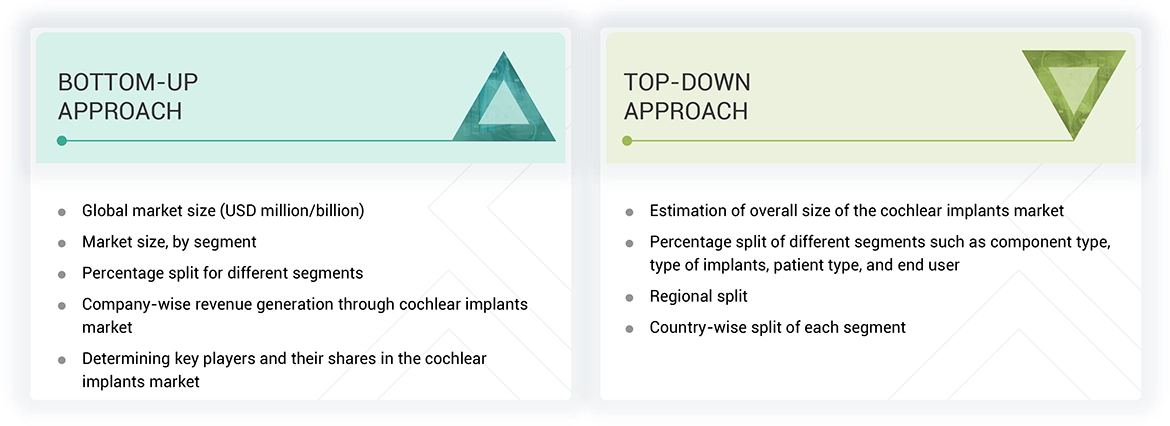Click the green downward triangle icon
Viewport: 1170px width, 426px height.
tap(1073, 93)
